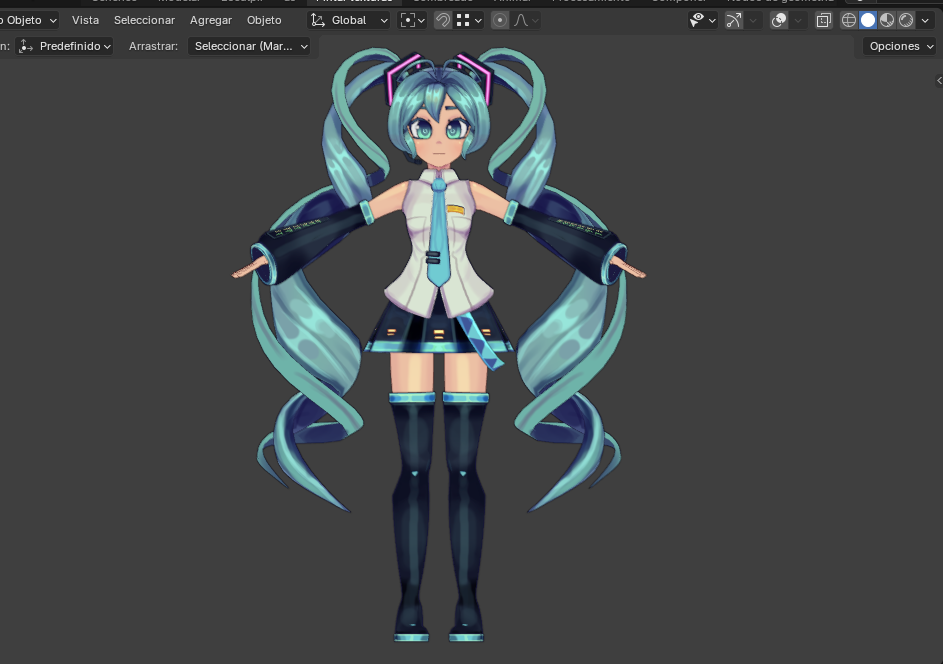943x664 pixels.
Task: Open the Seleccionar menu
Action: (144, 20)
